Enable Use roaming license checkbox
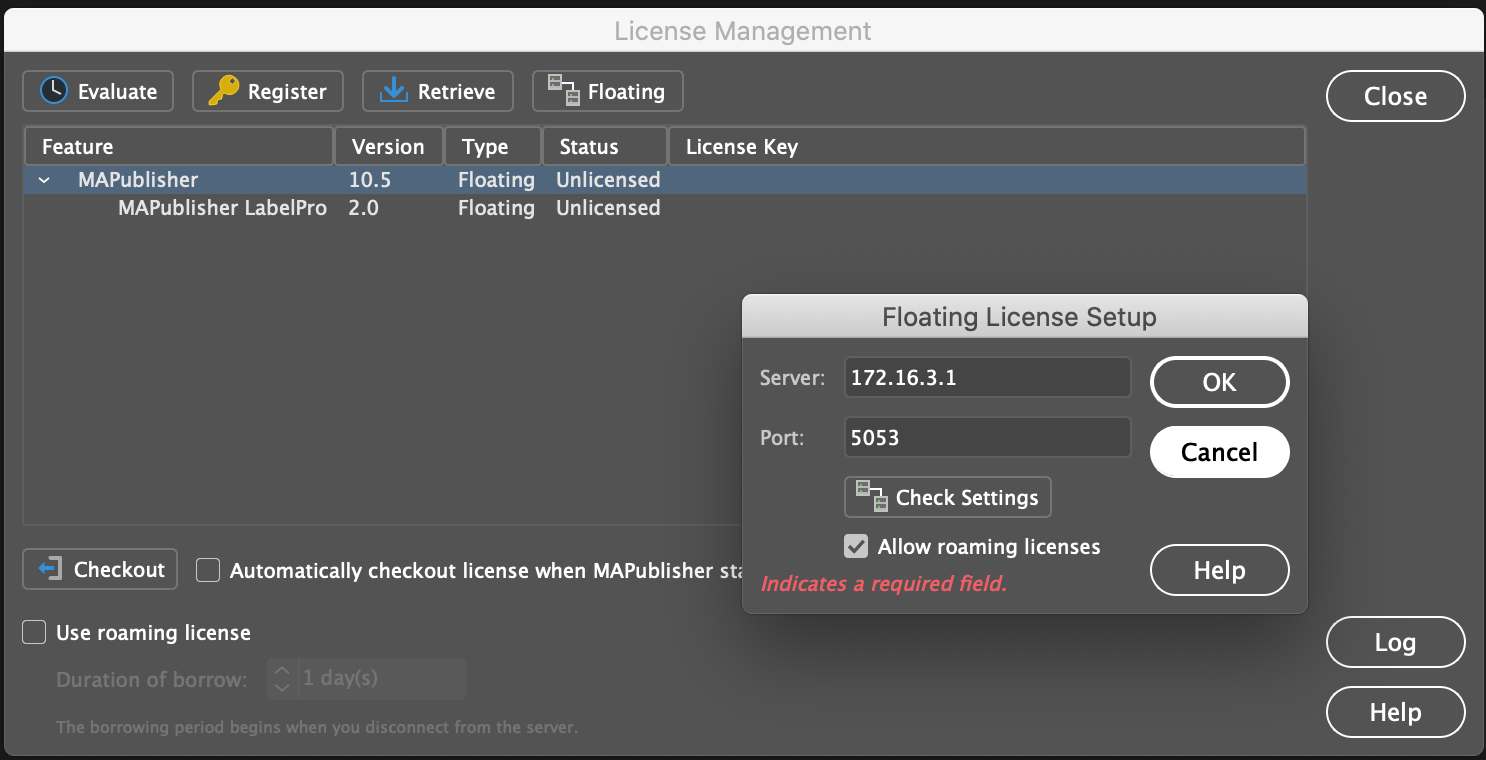The height and width of the screenshot is (760, 1486). [x=35, y=633]
